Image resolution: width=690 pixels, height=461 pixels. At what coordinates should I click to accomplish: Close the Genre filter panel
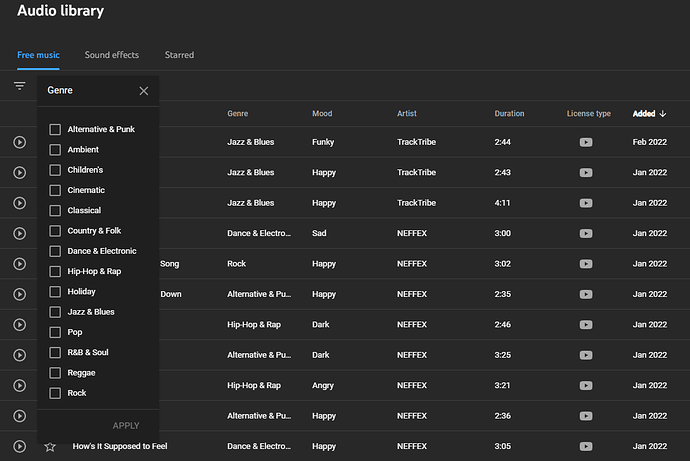(x=143, y=91)
